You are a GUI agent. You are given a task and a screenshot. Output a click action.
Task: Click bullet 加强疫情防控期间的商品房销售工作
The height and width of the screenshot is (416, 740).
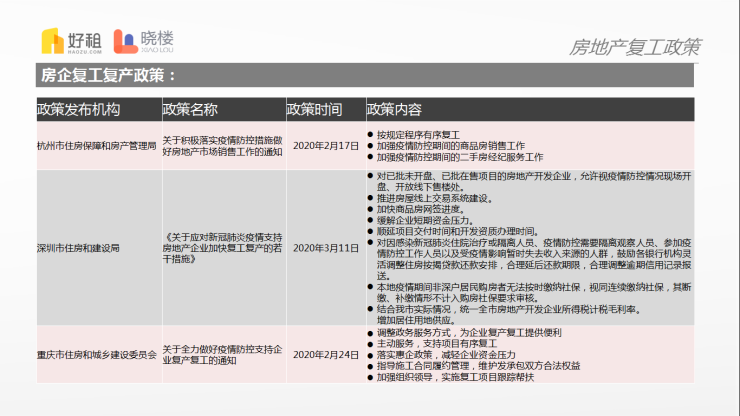[x=451, y=146]
